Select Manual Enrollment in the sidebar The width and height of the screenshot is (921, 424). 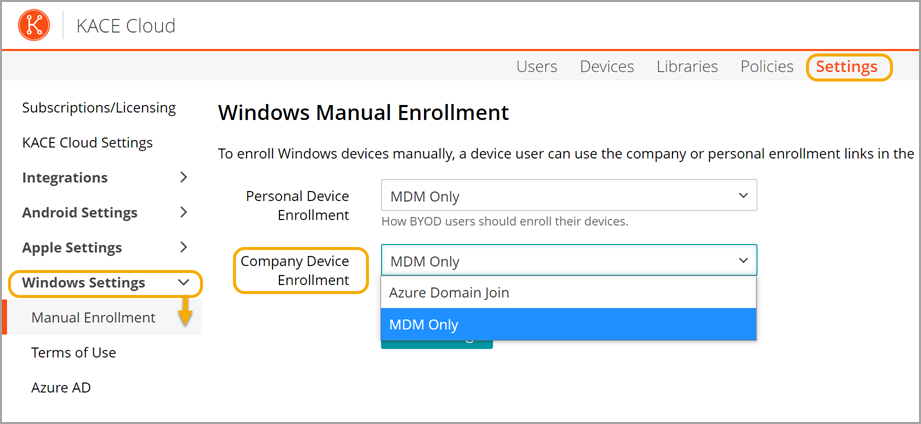pos(93,317)
